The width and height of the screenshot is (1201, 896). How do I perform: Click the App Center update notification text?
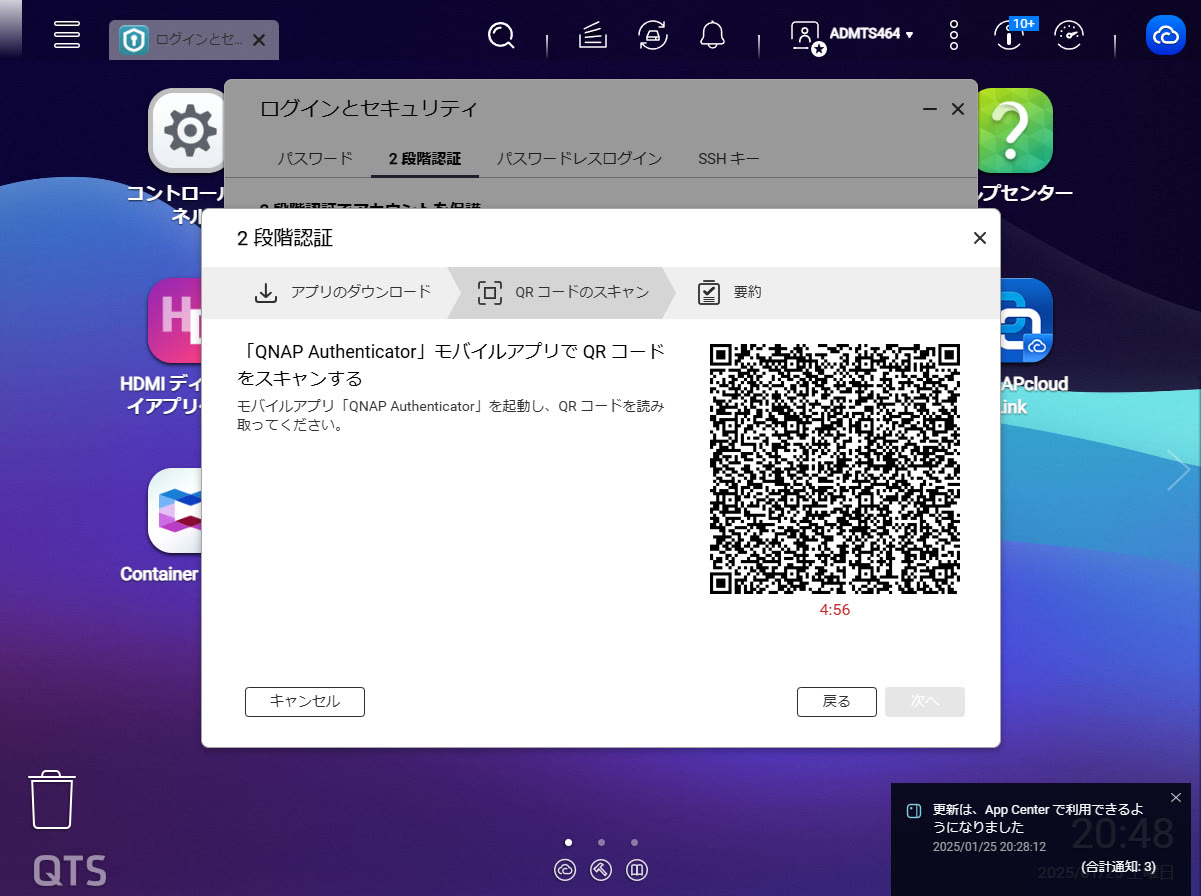(x=1038, y=818)
